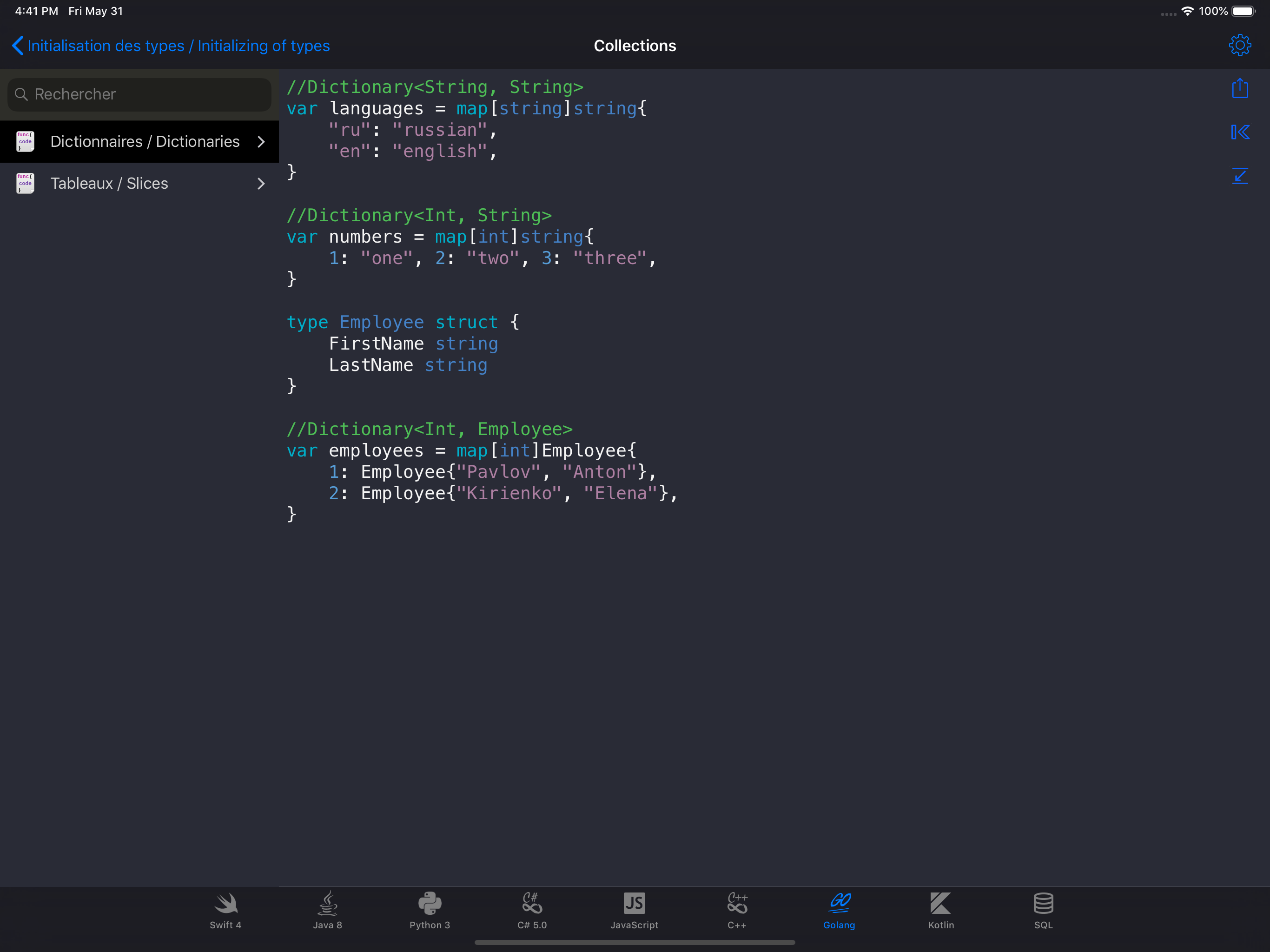
Task: Click the Dictionnaires code file icon
Action: pyautogui.click(x=25, y=141)
